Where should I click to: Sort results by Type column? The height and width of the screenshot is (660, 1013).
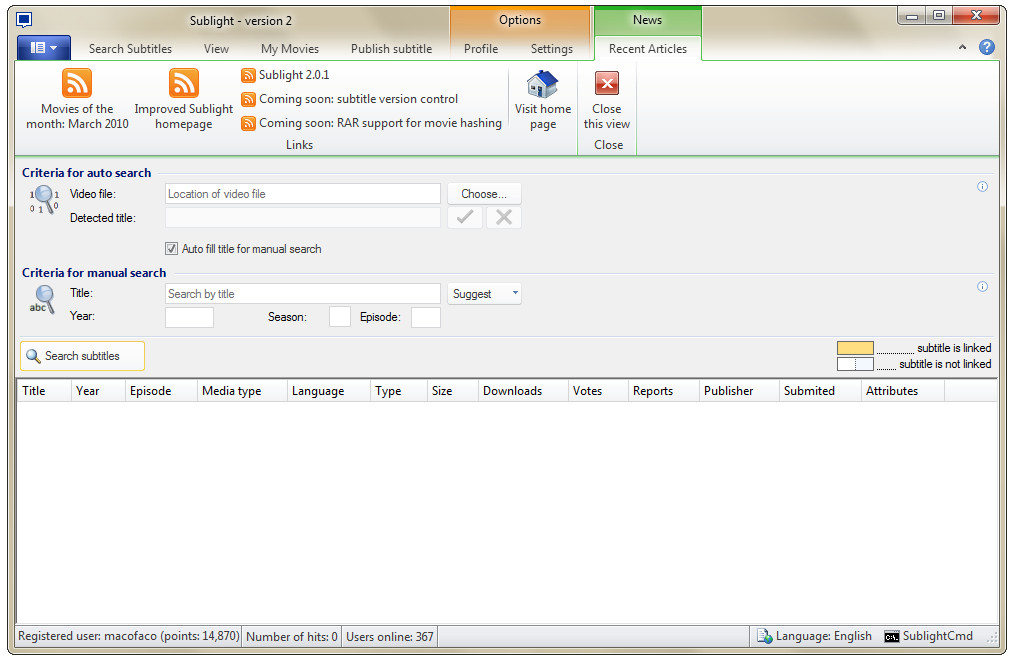click(399, 391)
